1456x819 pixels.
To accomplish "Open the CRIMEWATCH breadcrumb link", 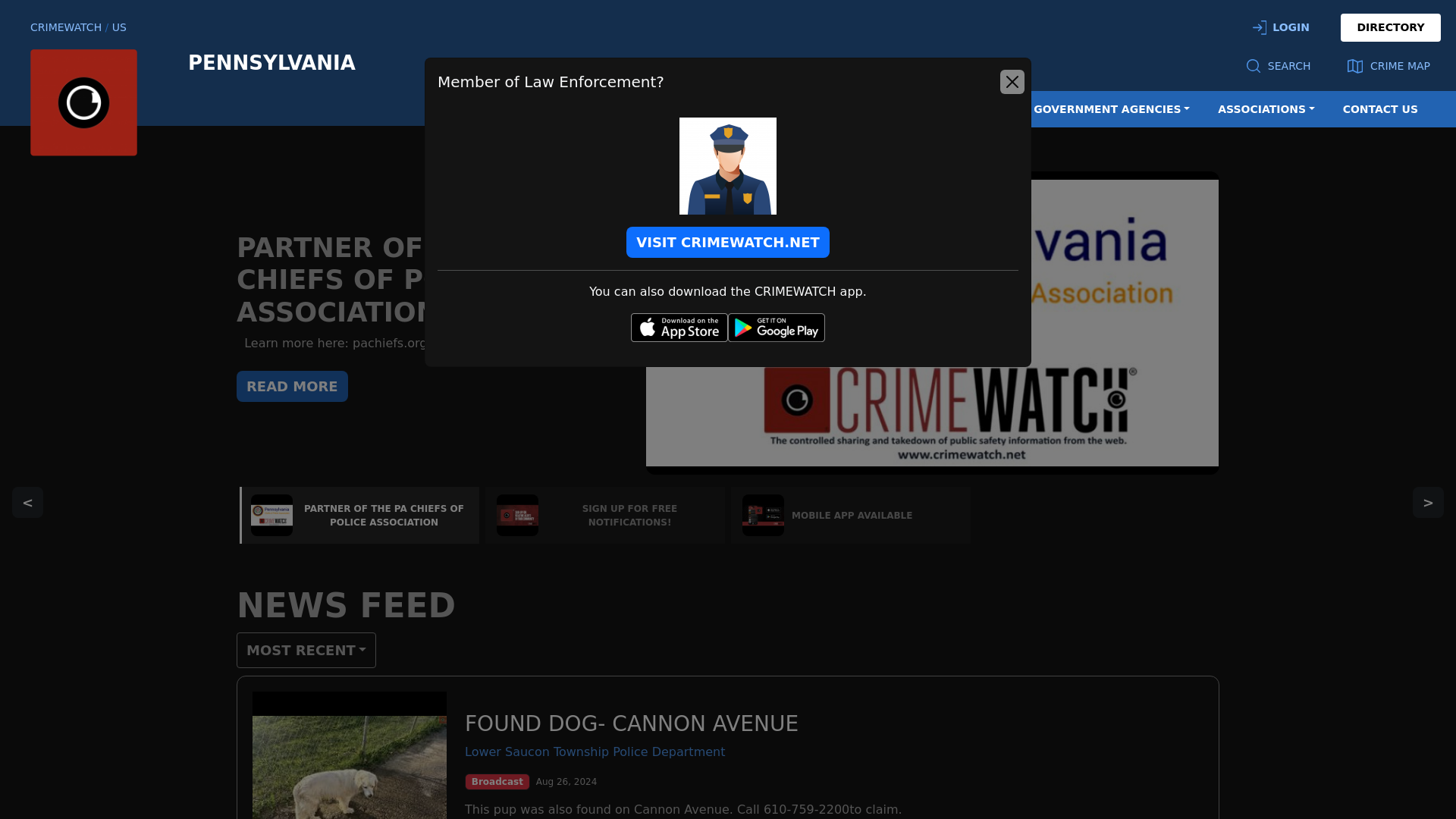I will 66,27.
